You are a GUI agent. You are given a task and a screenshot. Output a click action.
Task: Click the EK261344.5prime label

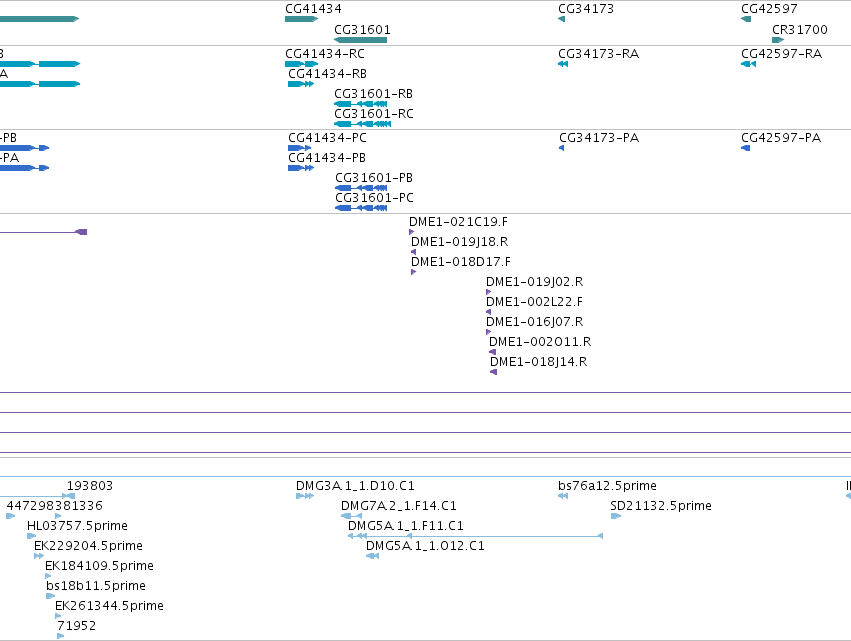pos(109,607)
